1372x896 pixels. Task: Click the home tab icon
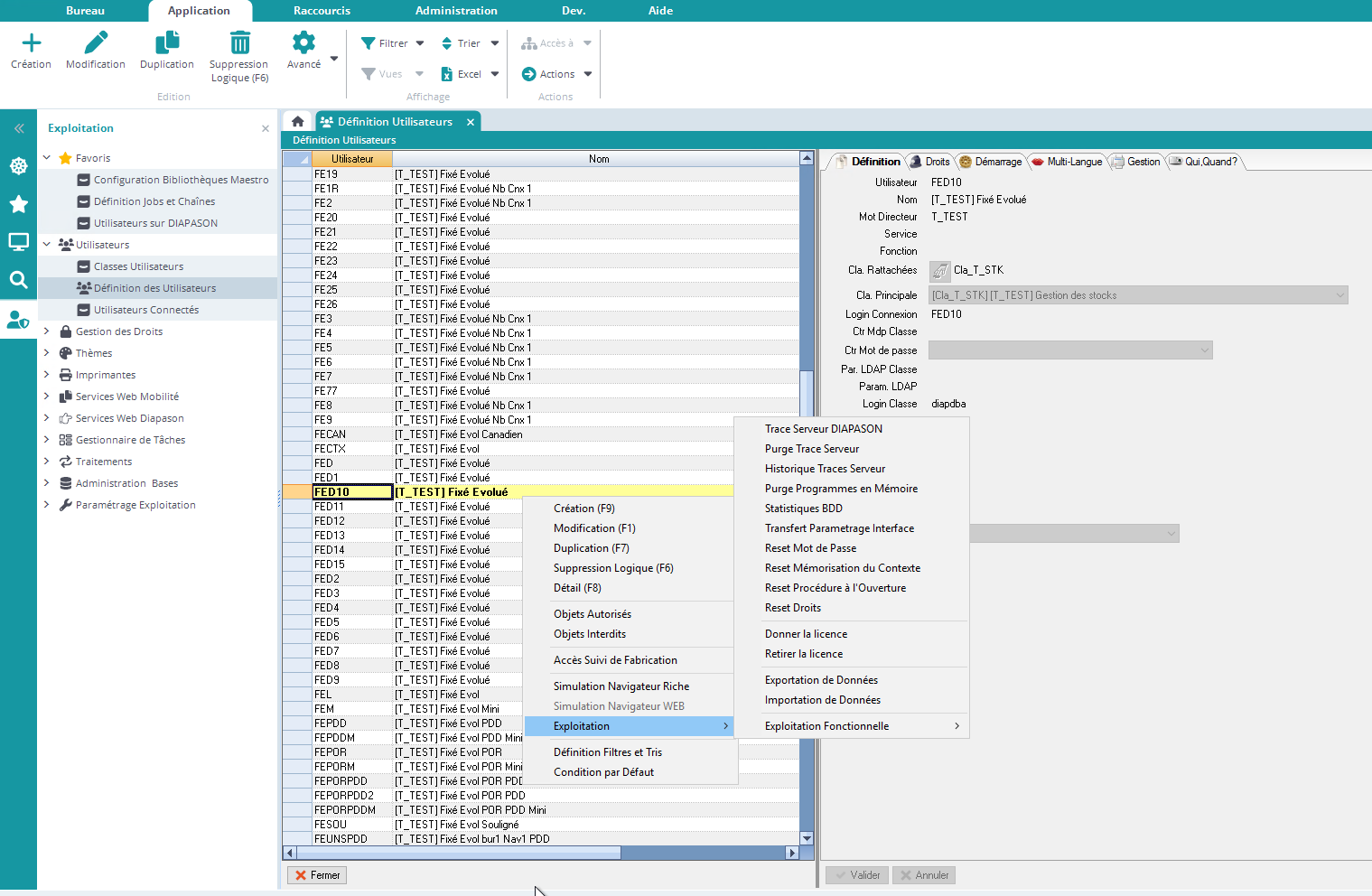click(297, 121)
